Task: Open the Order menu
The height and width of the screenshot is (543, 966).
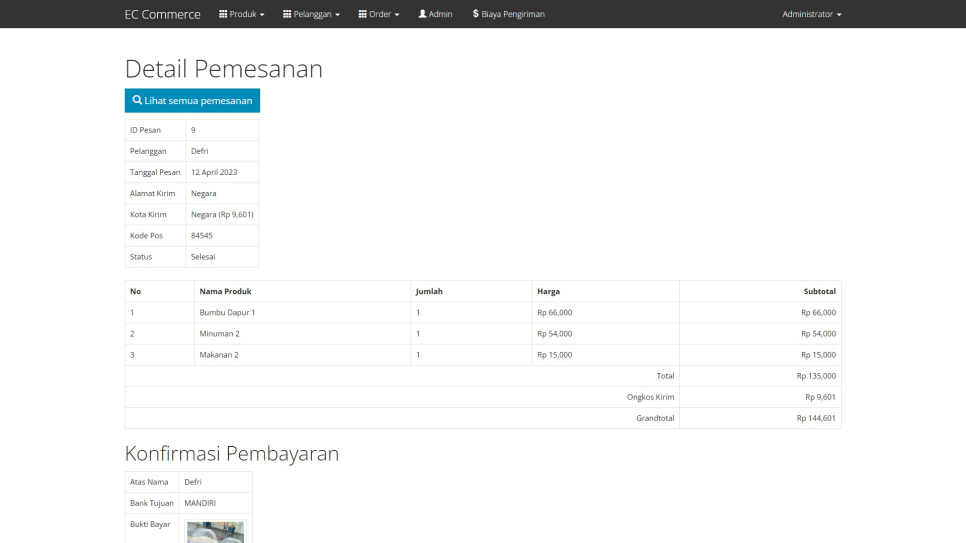Action: (379, 14)
